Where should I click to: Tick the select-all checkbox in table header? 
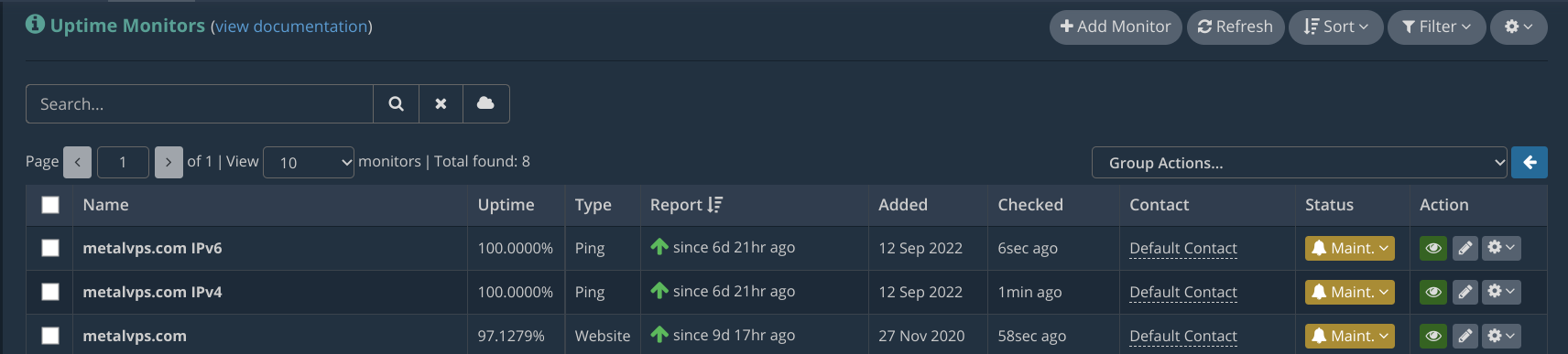pyautogui.click(x=50, y=205)
